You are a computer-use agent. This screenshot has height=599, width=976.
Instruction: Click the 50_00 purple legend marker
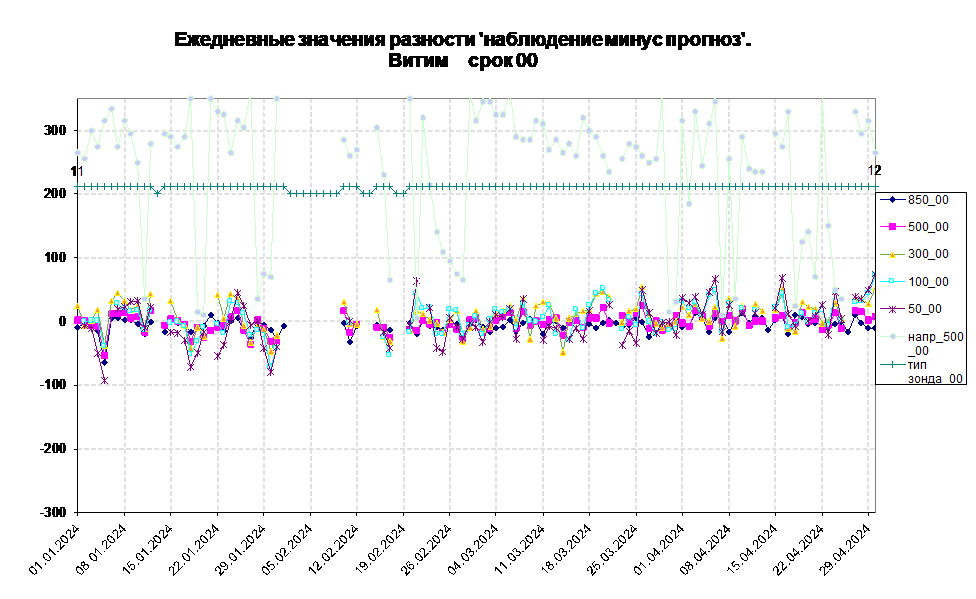click(x=892, y=309)
